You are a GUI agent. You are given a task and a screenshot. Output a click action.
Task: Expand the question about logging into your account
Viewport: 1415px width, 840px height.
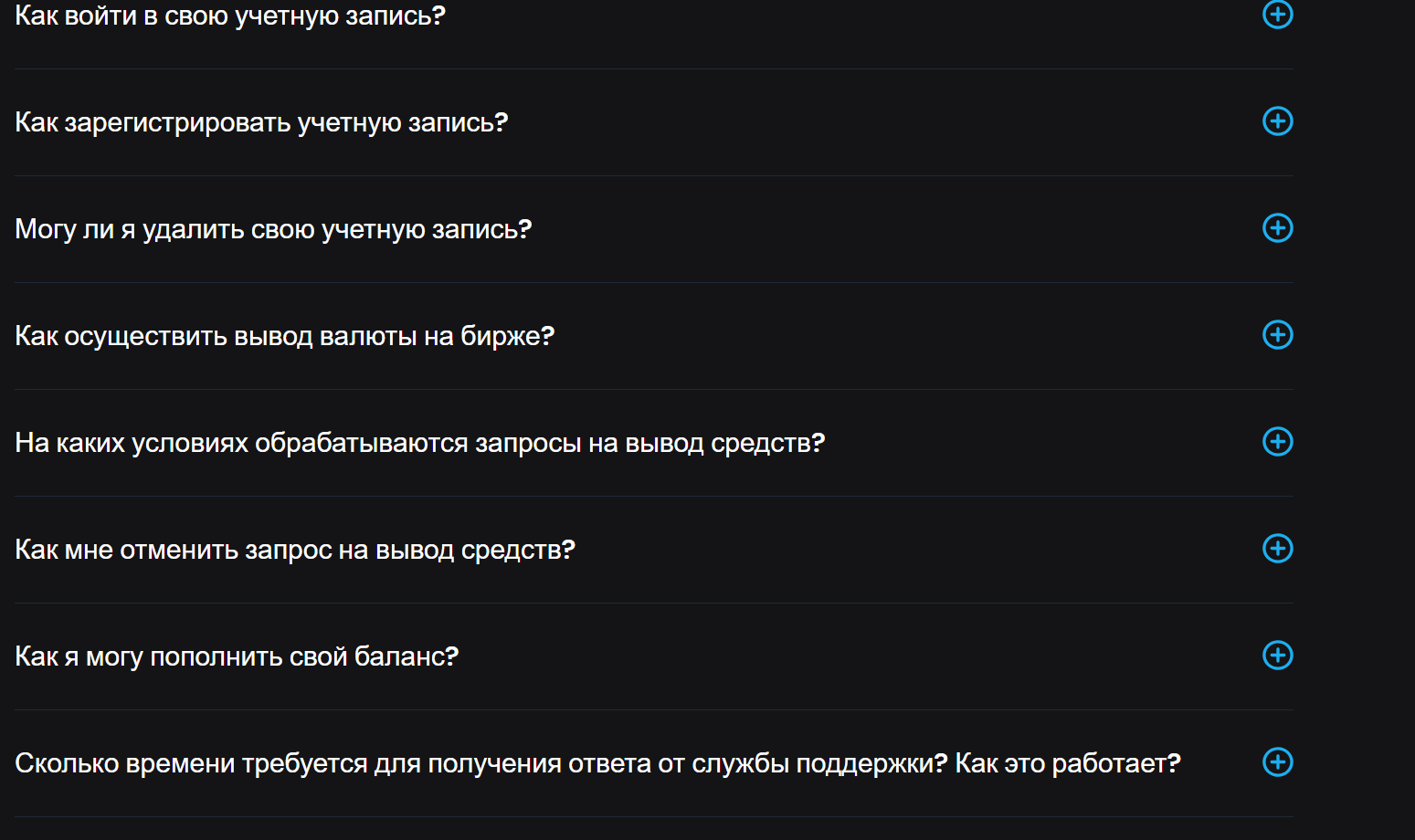click(1277, 16)
